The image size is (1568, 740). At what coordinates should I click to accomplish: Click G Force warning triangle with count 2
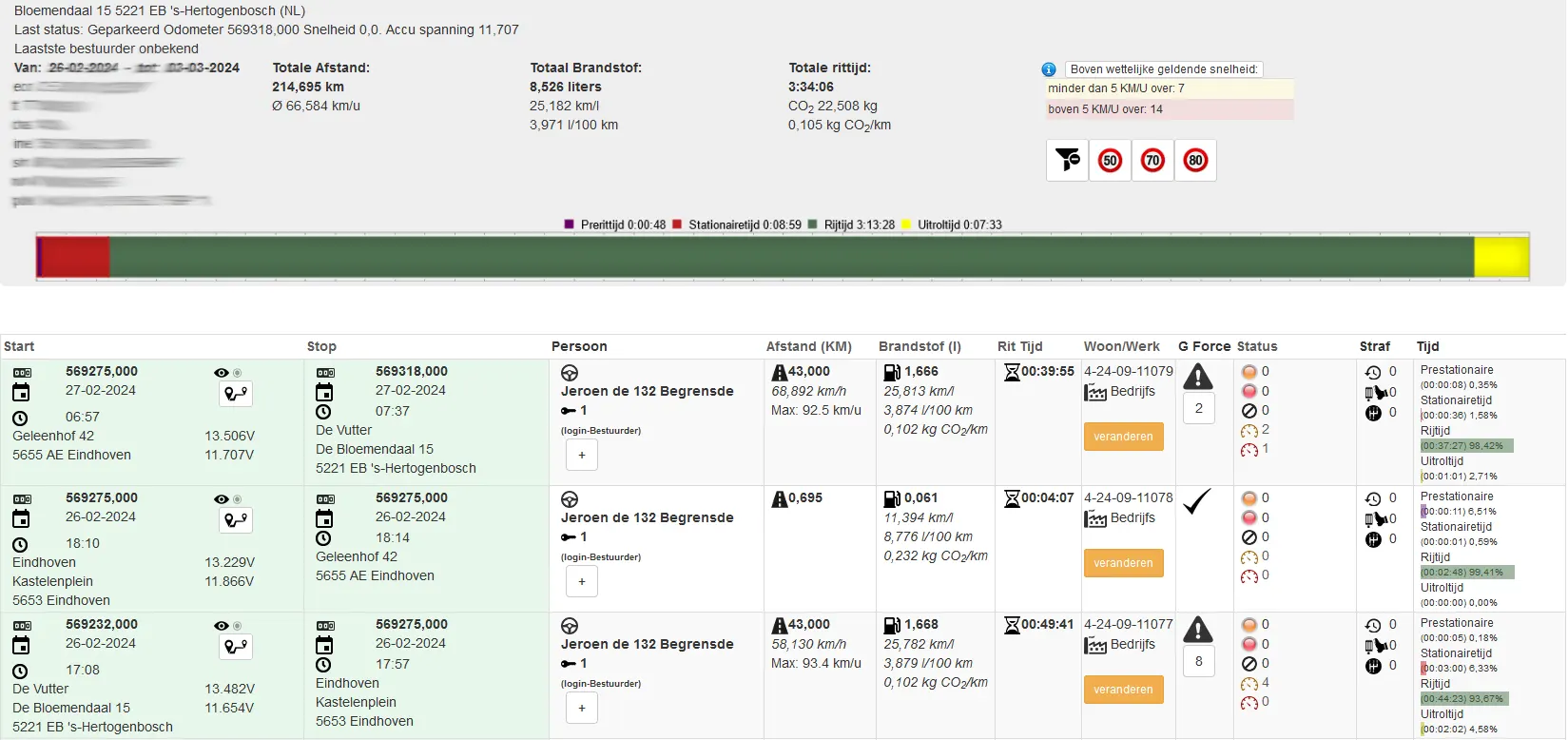point(1198,378)
